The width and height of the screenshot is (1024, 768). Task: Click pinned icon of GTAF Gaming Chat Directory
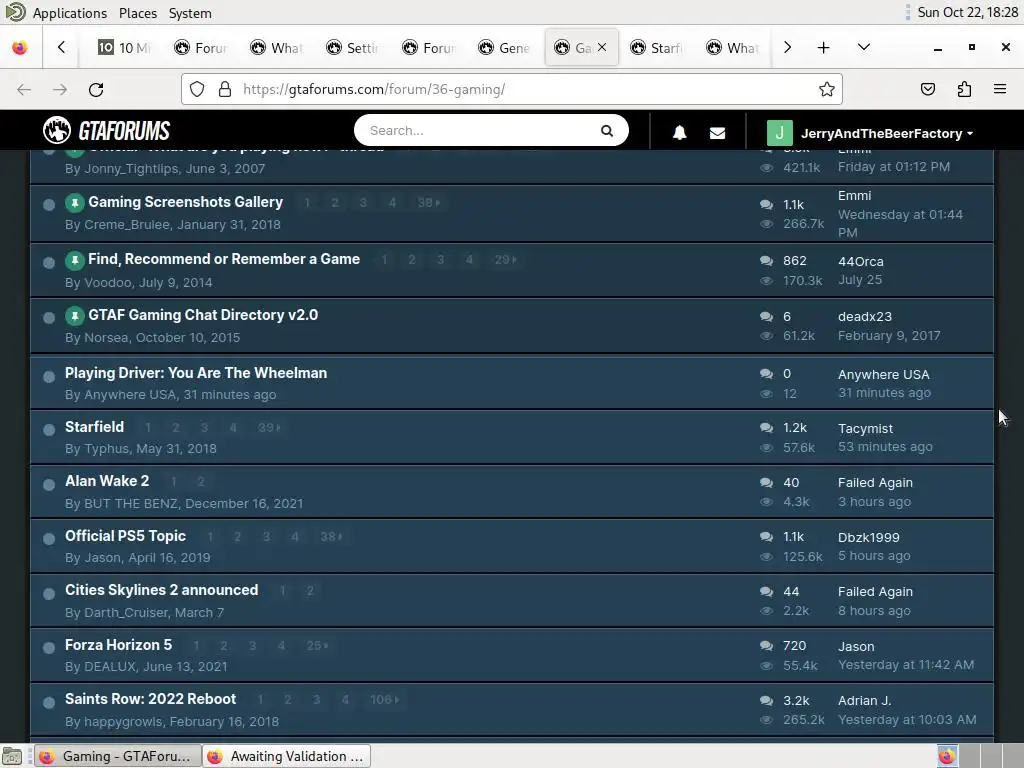[74, 315]
